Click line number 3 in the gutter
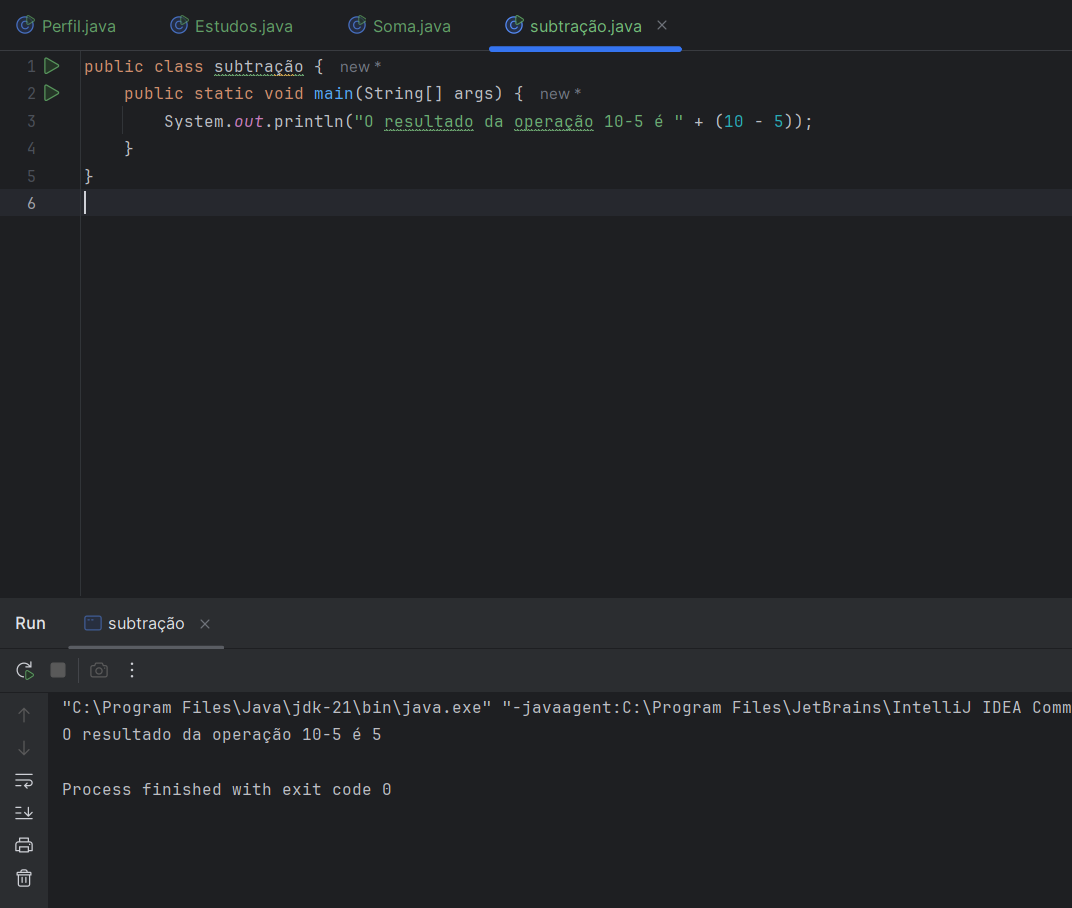Screen dimensions: 1072x908 pos(31,122)
